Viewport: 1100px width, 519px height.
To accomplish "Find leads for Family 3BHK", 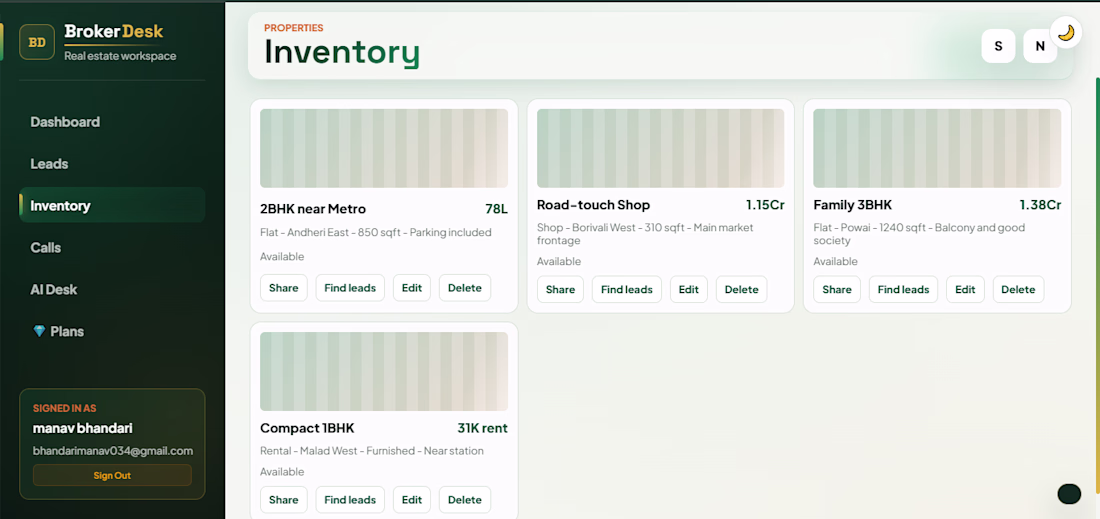I will tap(904, 289).
